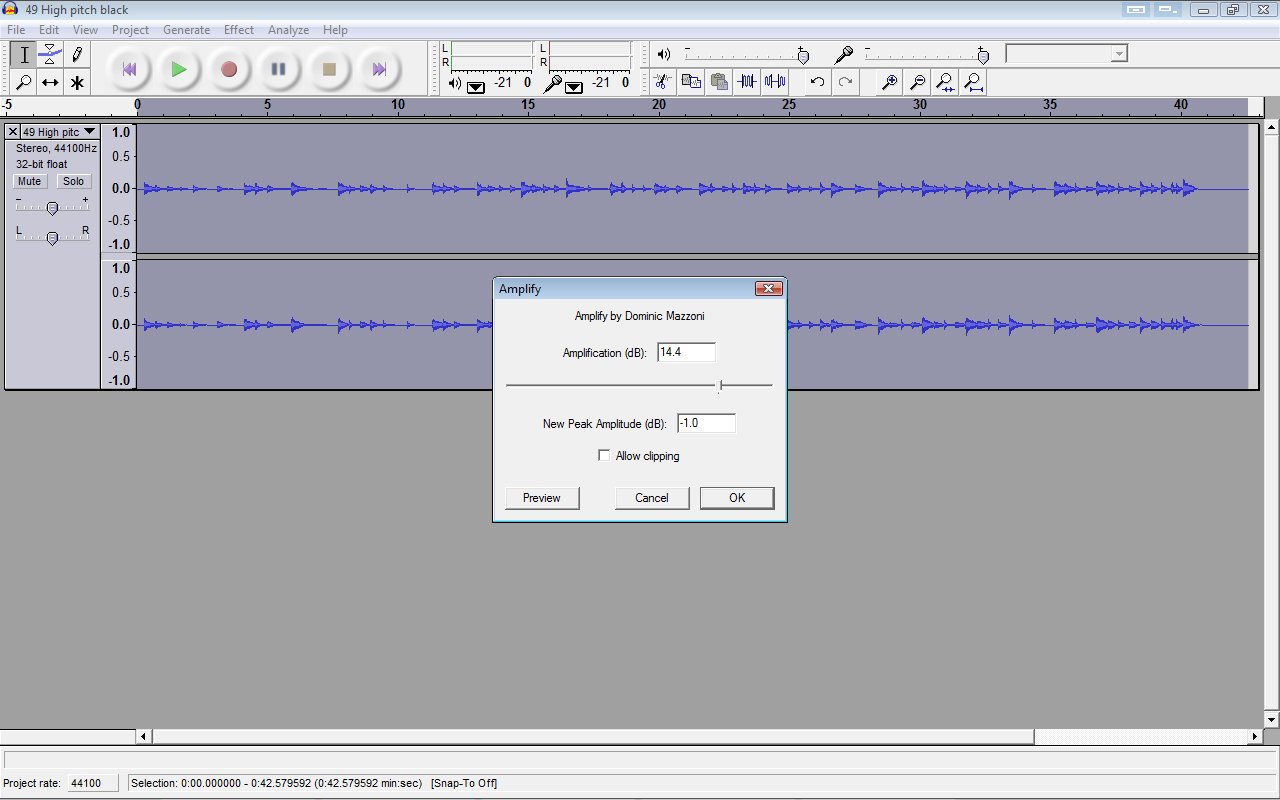
Task: Toggle the track Solo button
Action: 73,181
